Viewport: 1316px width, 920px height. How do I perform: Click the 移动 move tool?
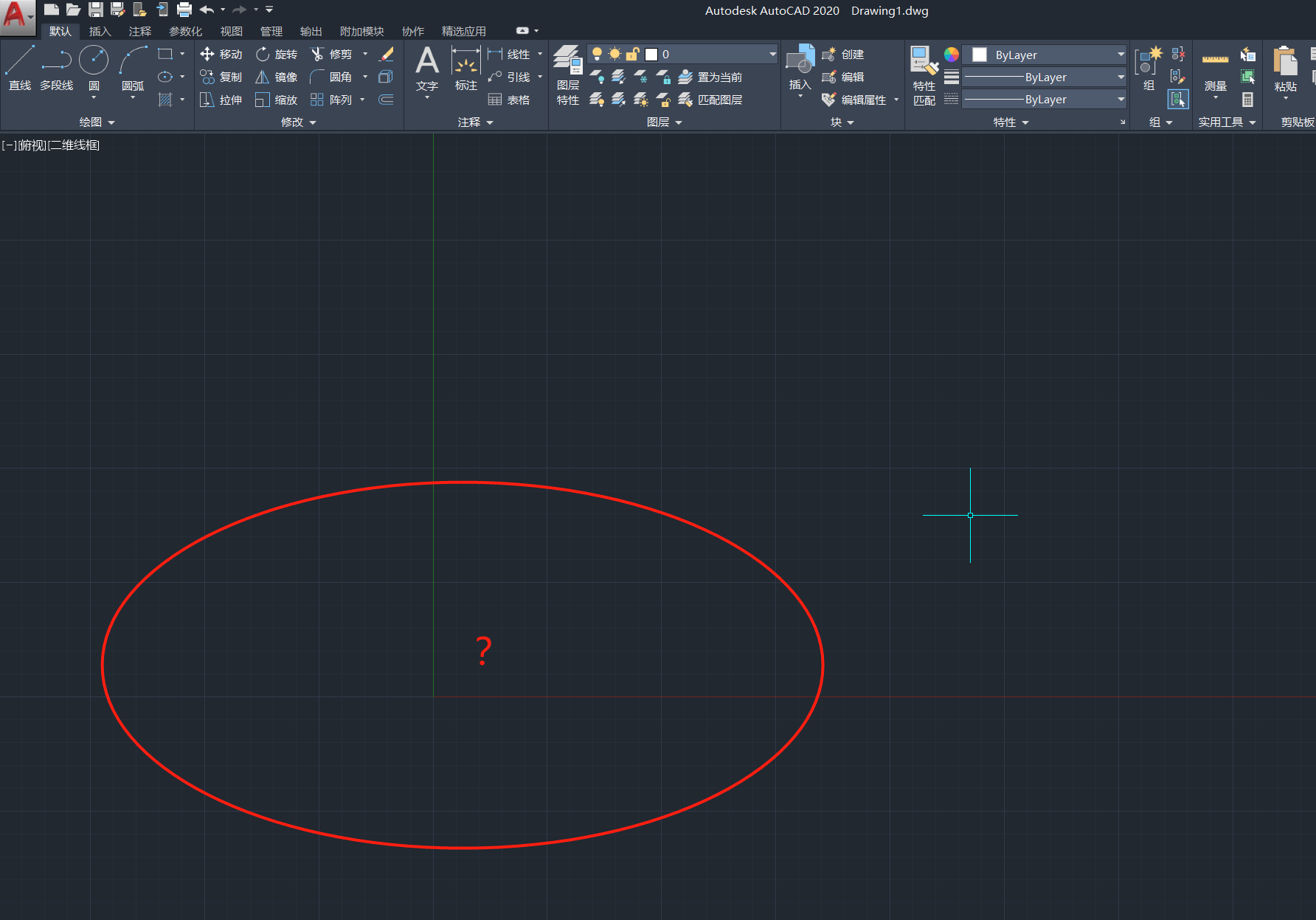click(x=221, y=54)
